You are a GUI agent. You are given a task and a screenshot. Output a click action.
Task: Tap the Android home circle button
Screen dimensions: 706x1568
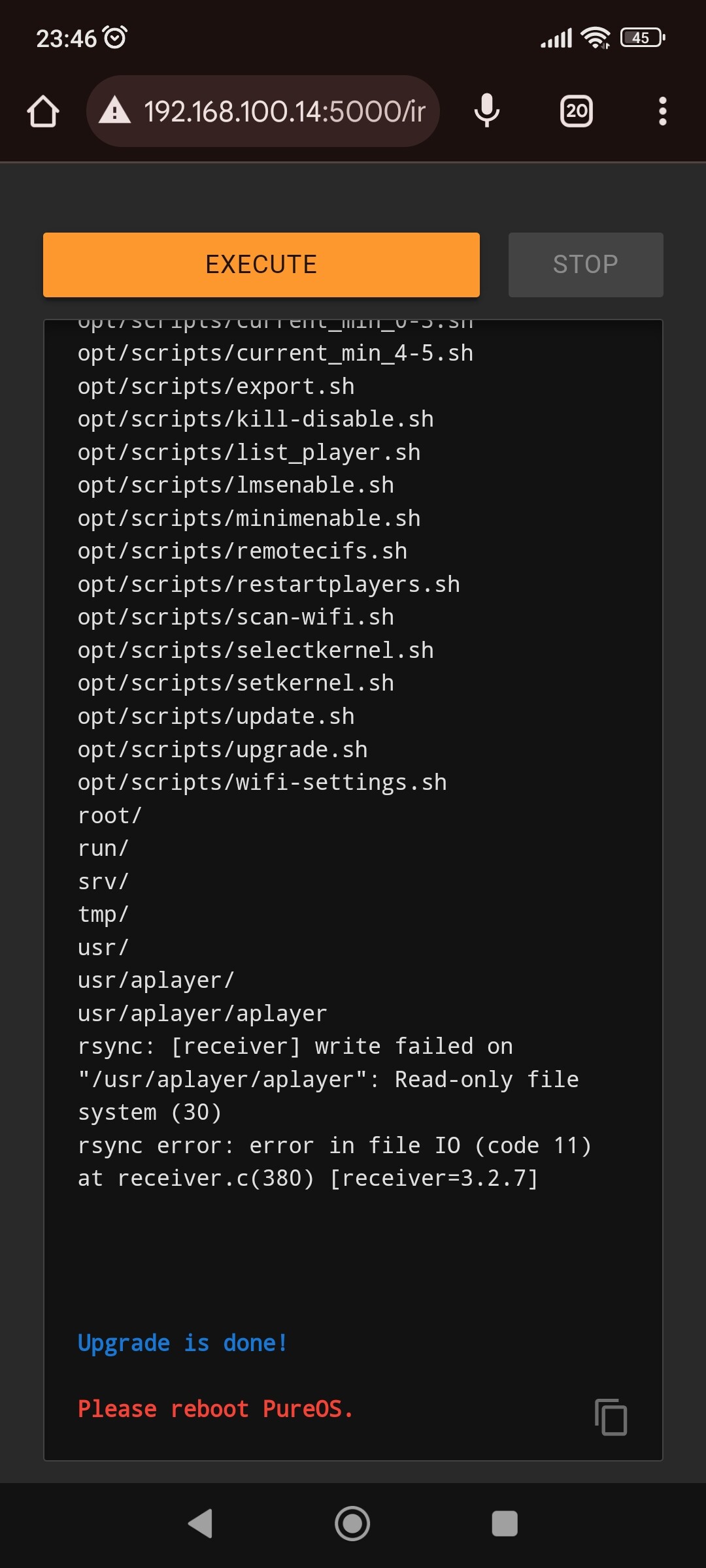[352, 1524]
